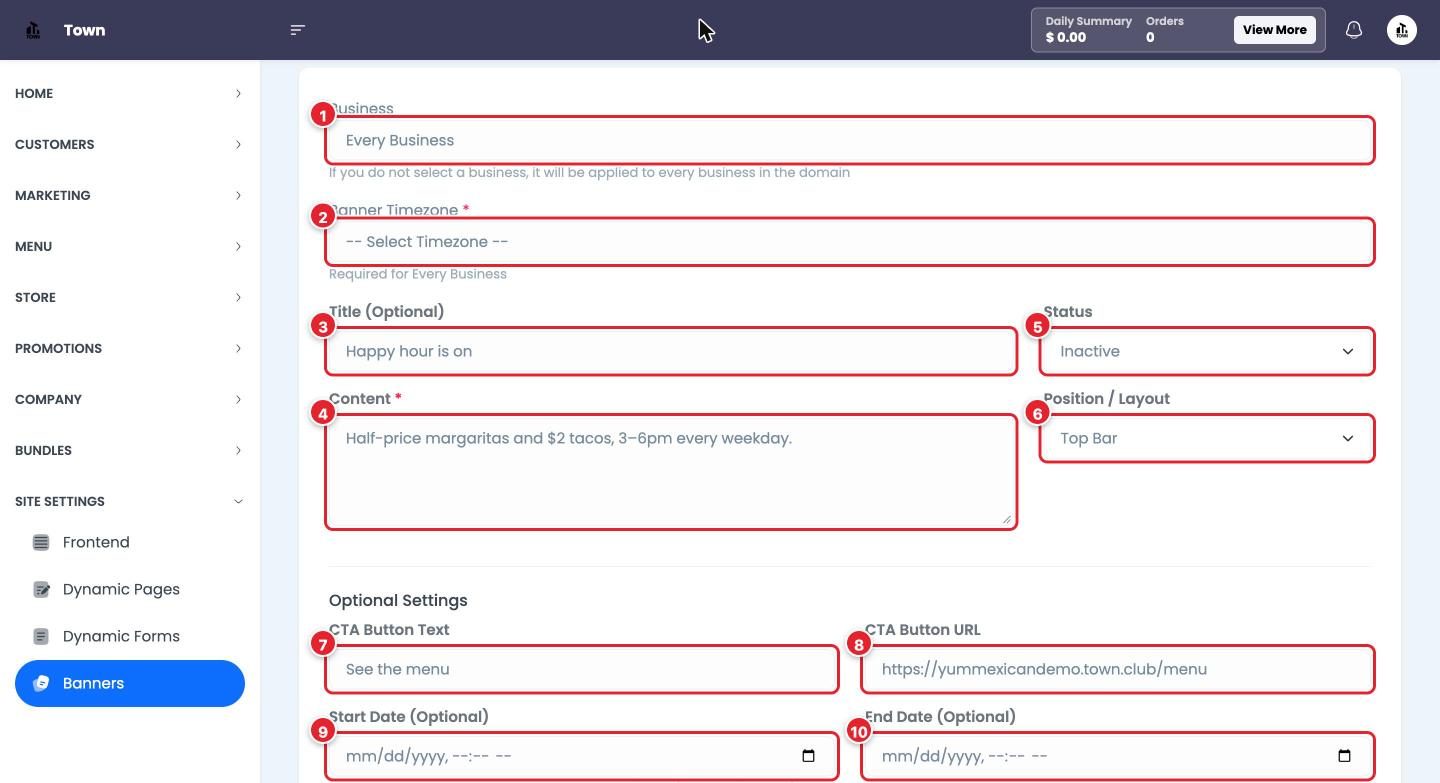Click the Daily Summary $ 0.00 amount

point(1066,38)
